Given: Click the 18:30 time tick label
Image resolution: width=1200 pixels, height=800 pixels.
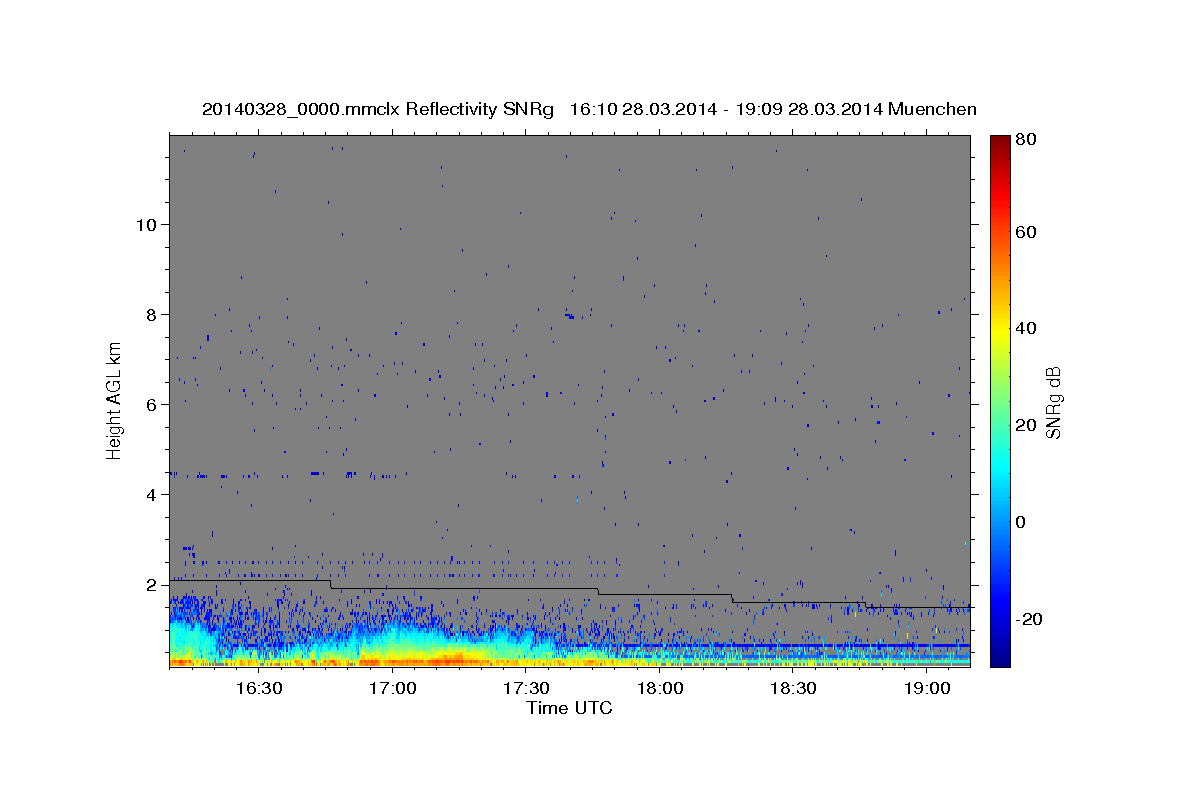Looking at the screenshot, I should point(794,689).
